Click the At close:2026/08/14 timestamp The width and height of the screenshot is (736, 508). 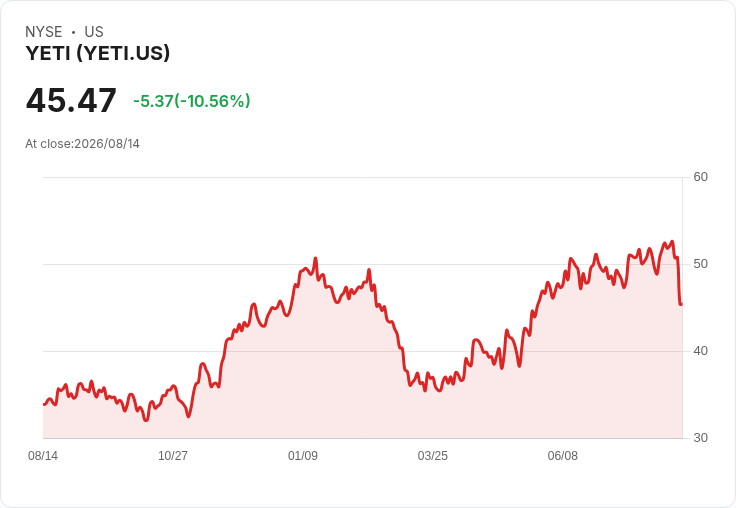point(83,144)
